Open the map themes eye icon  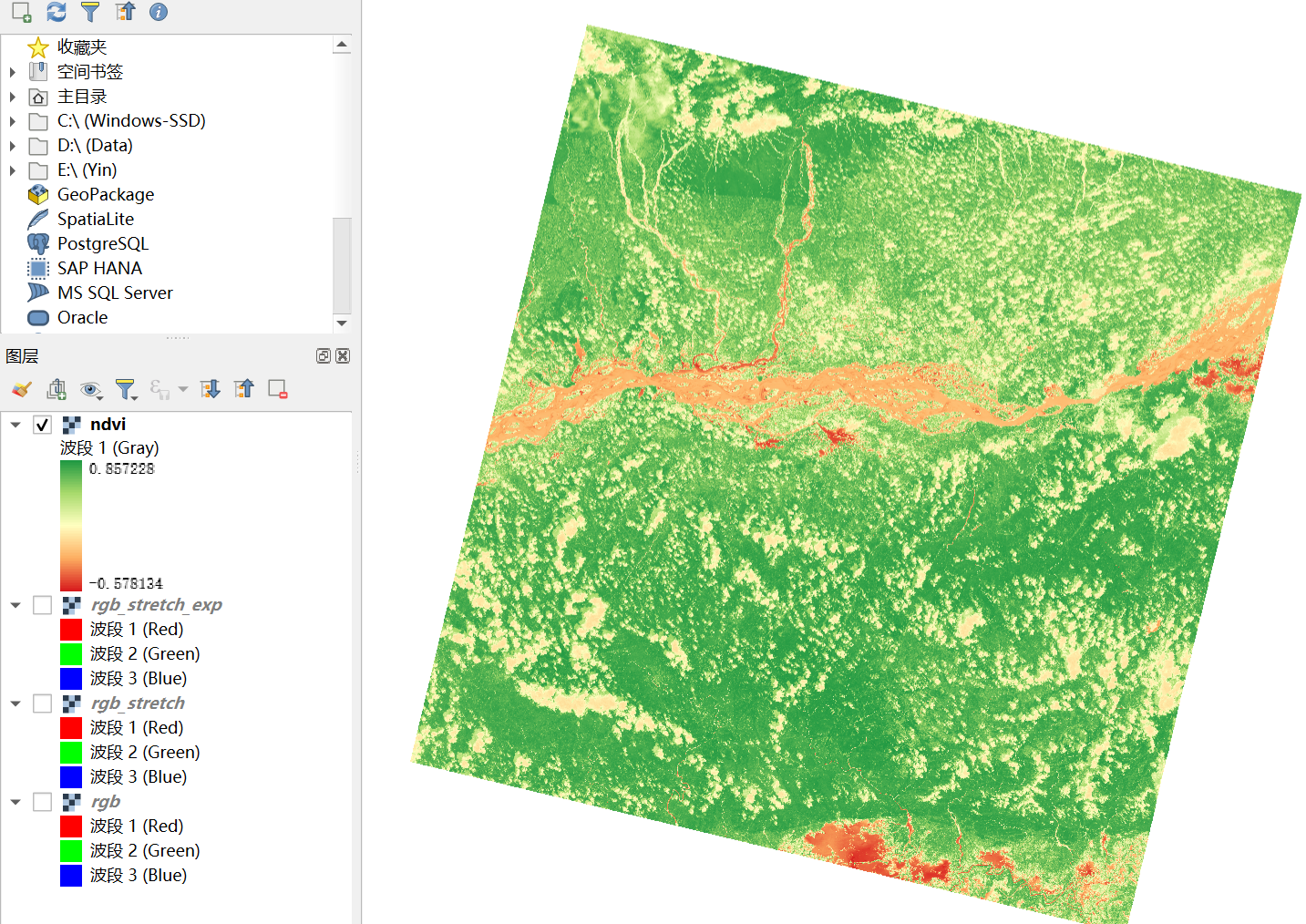(x=90, y=390)
